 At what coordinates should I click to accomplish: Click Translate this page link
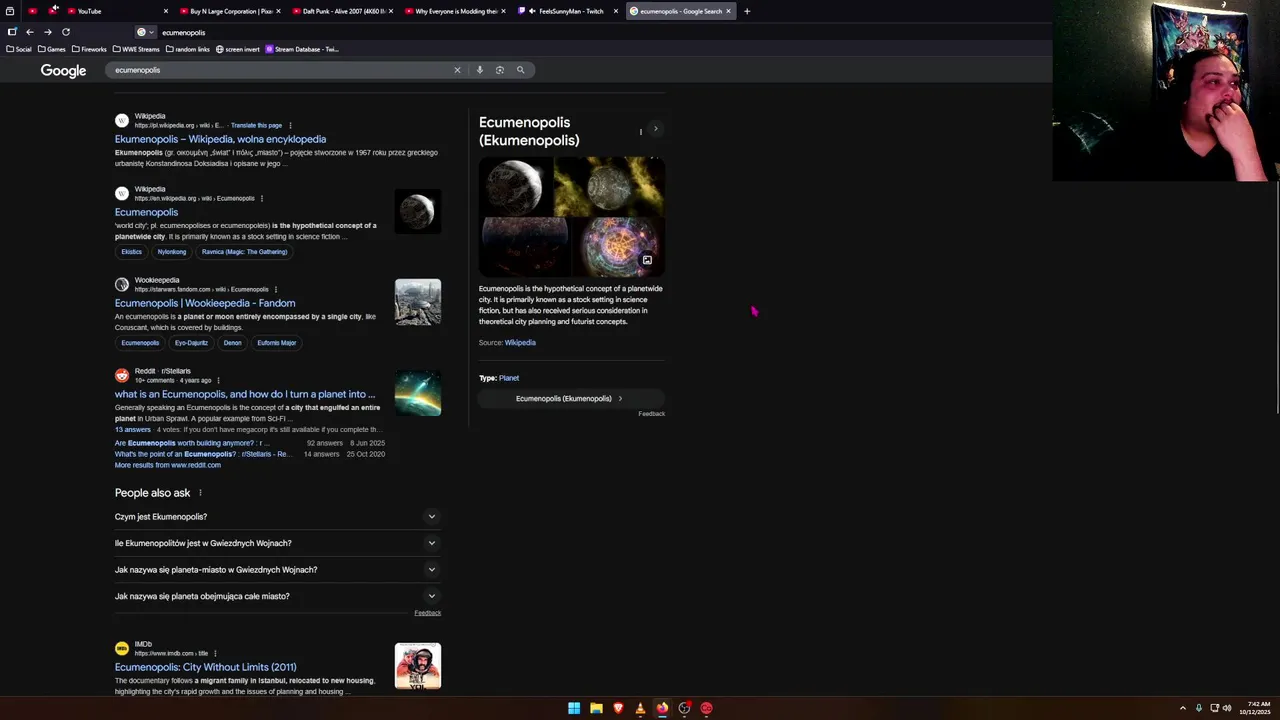point(256,126)
